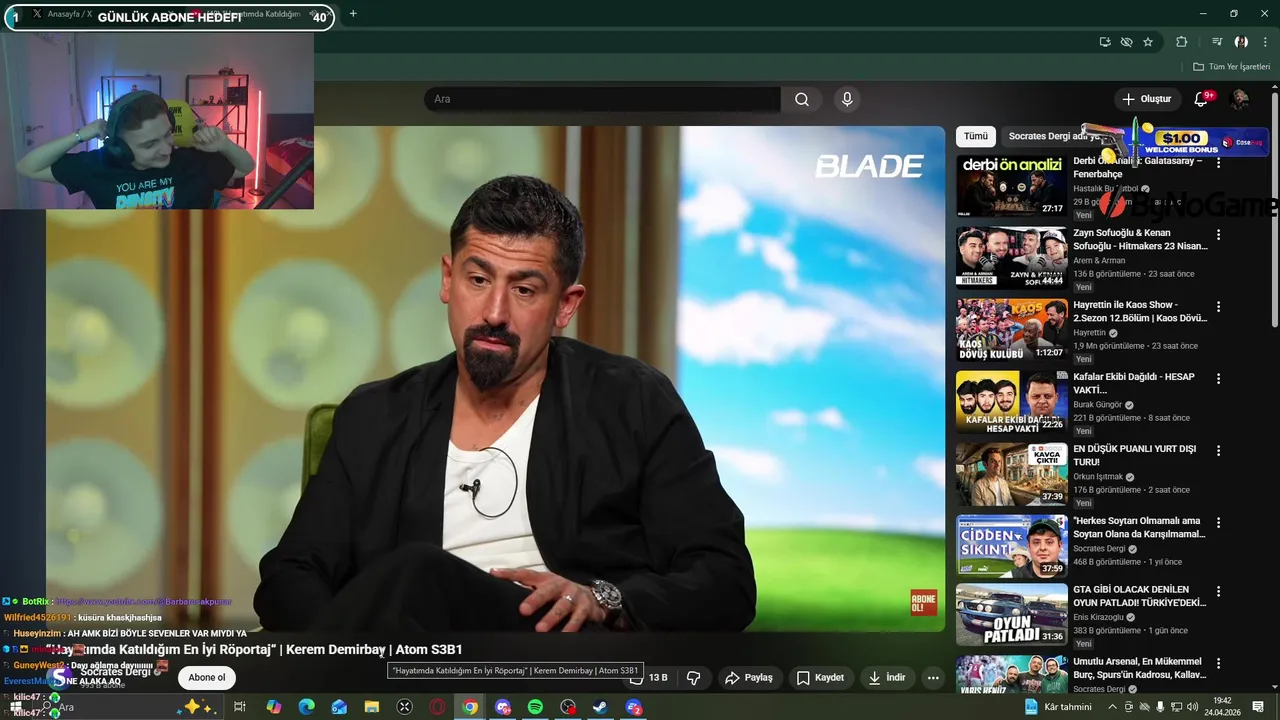Click the YouTube search magnifier button
This screenshot has height=720, width=1280.
pos(802,99)
